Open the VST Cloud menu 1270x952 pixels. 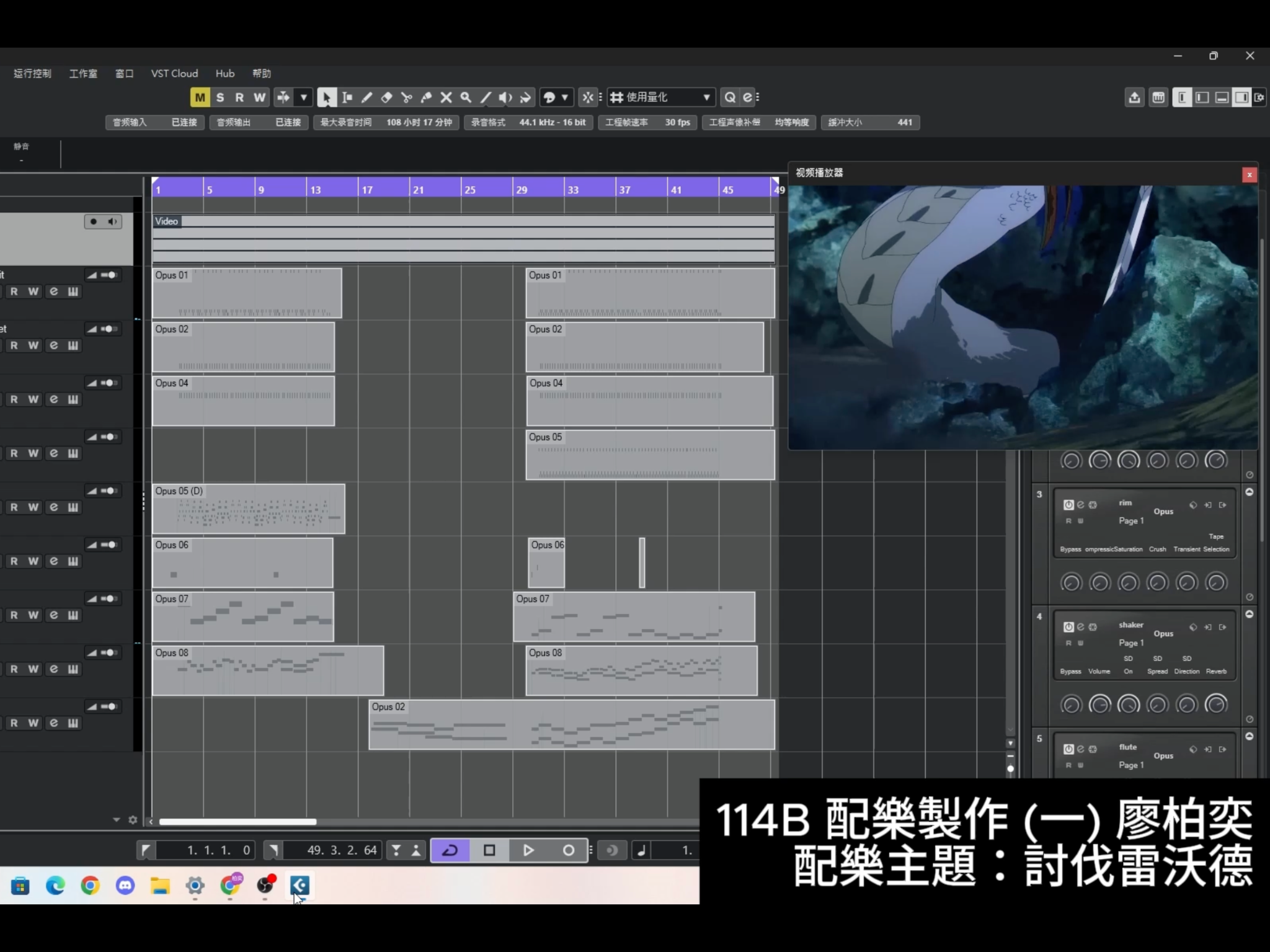tap(174, 73)
